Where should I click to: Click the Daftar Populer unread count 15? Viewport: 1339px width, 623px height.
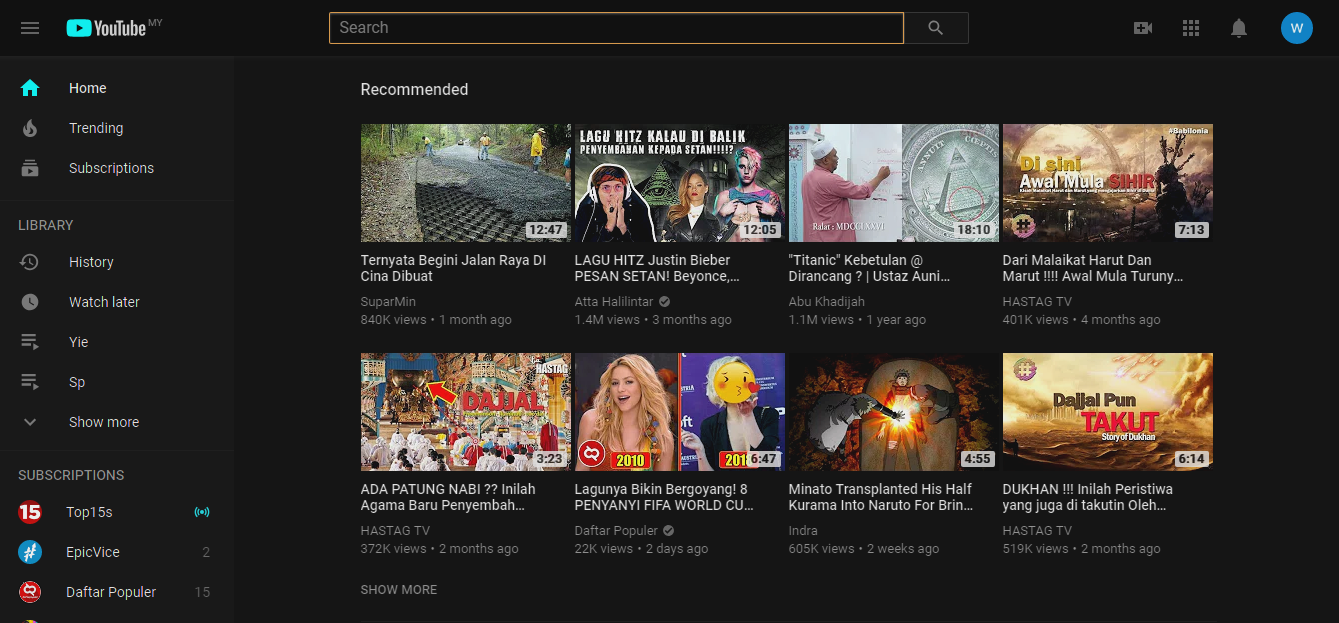point(203,592)
